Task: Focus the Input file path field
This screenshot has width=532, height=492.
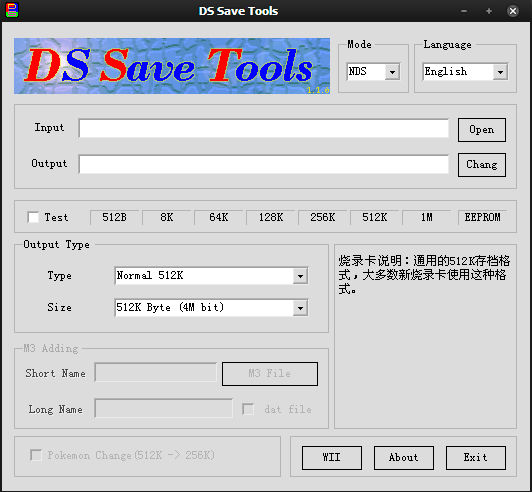Action: click(264, 128)
